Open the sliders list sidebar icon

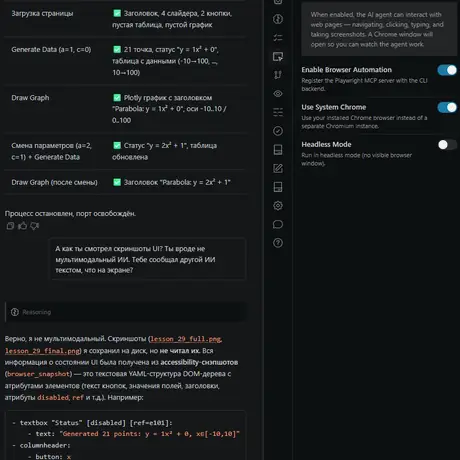coord(278,112)
